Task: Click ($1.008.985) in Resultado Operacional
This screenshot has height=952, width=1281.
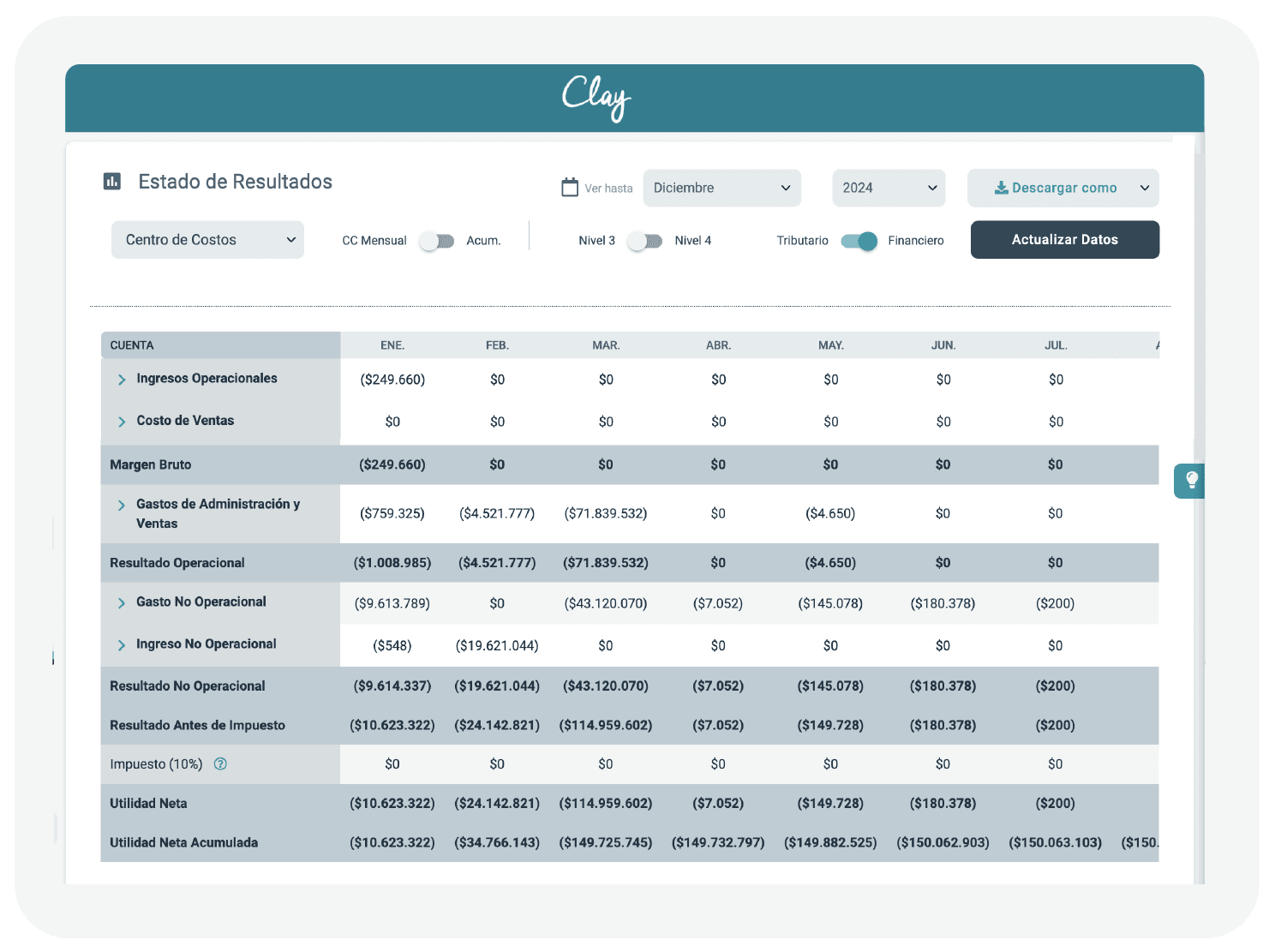Action: [x=392, y=563]
